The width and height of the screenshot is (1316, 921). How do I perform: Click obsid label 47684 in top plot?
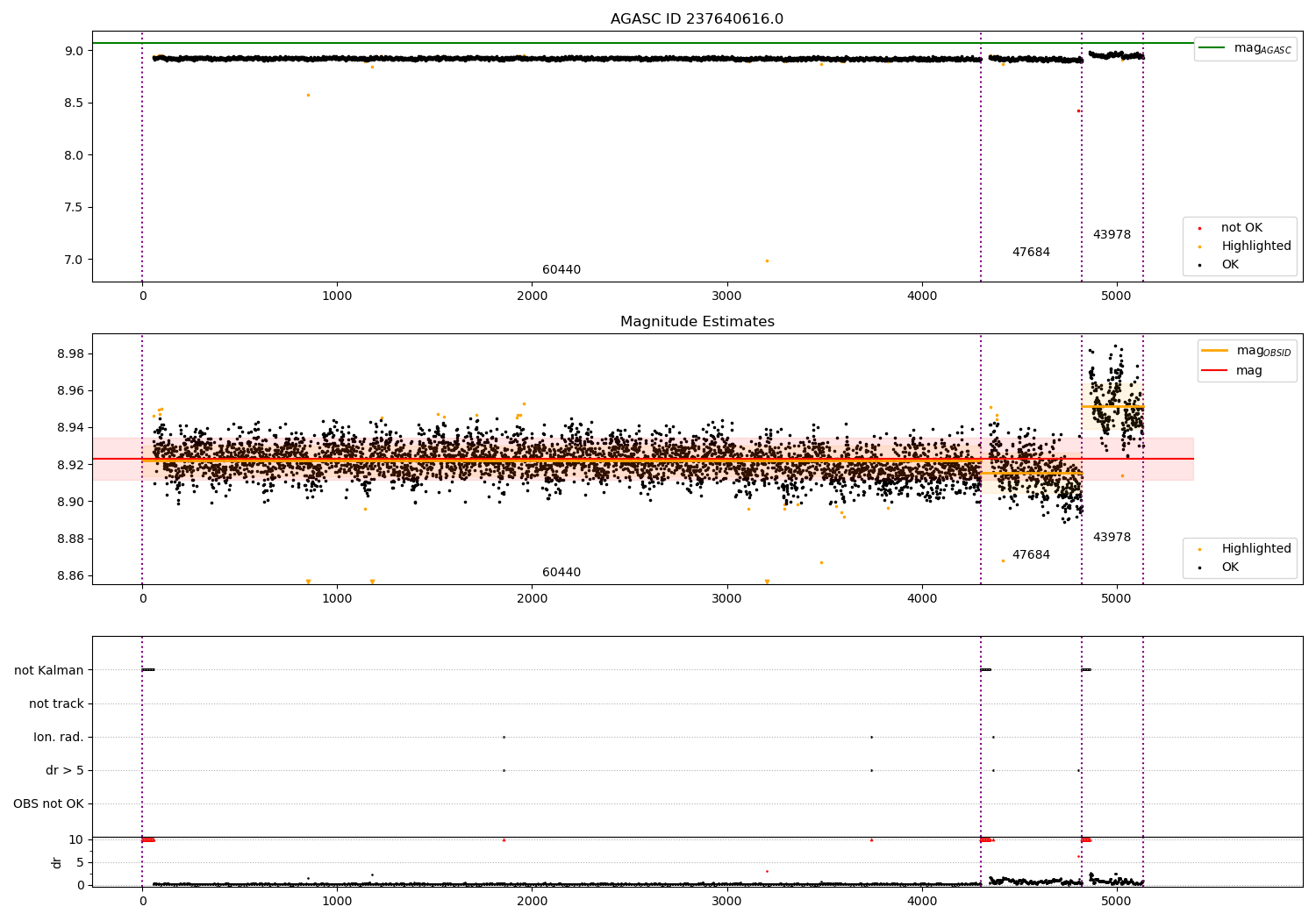coord(1031,253)
